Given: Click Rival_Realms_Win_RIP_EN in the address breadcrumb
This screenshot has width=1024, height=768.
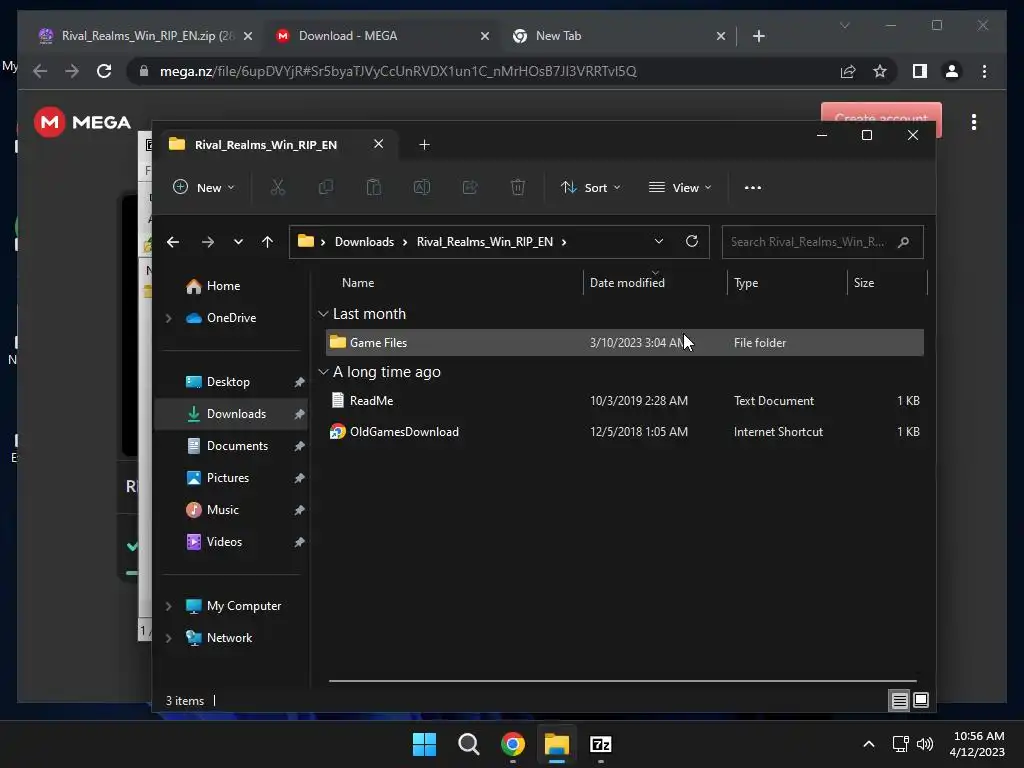Looking at the screenshot, I should pos(485,242).
